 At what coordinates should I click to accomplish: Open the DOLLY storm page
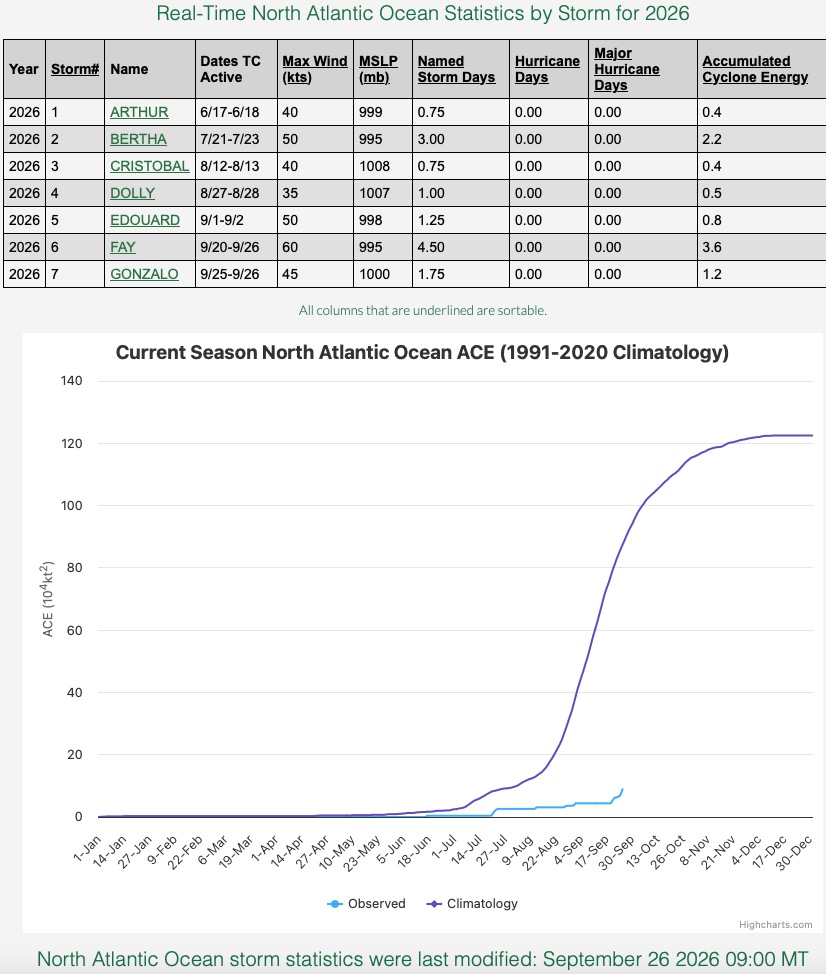point(132,193)
